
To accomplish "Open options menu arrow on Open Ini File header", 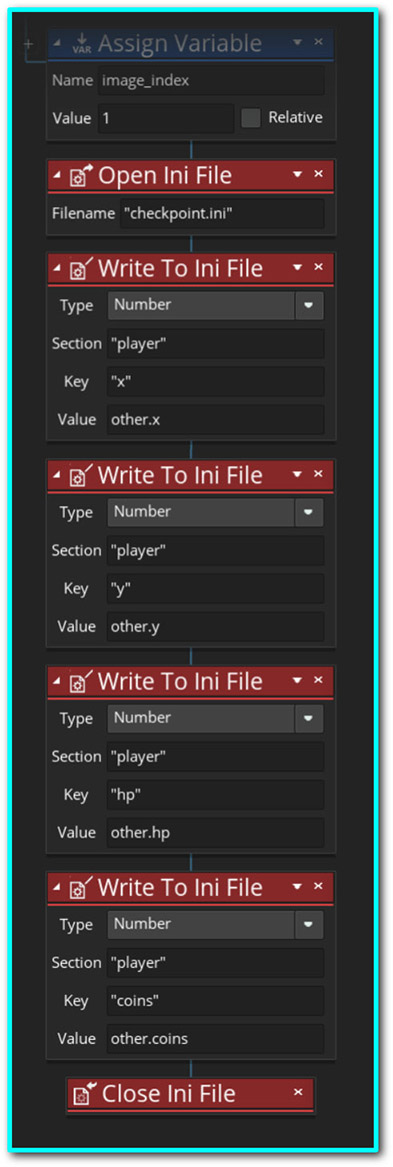I will (298, 175).
